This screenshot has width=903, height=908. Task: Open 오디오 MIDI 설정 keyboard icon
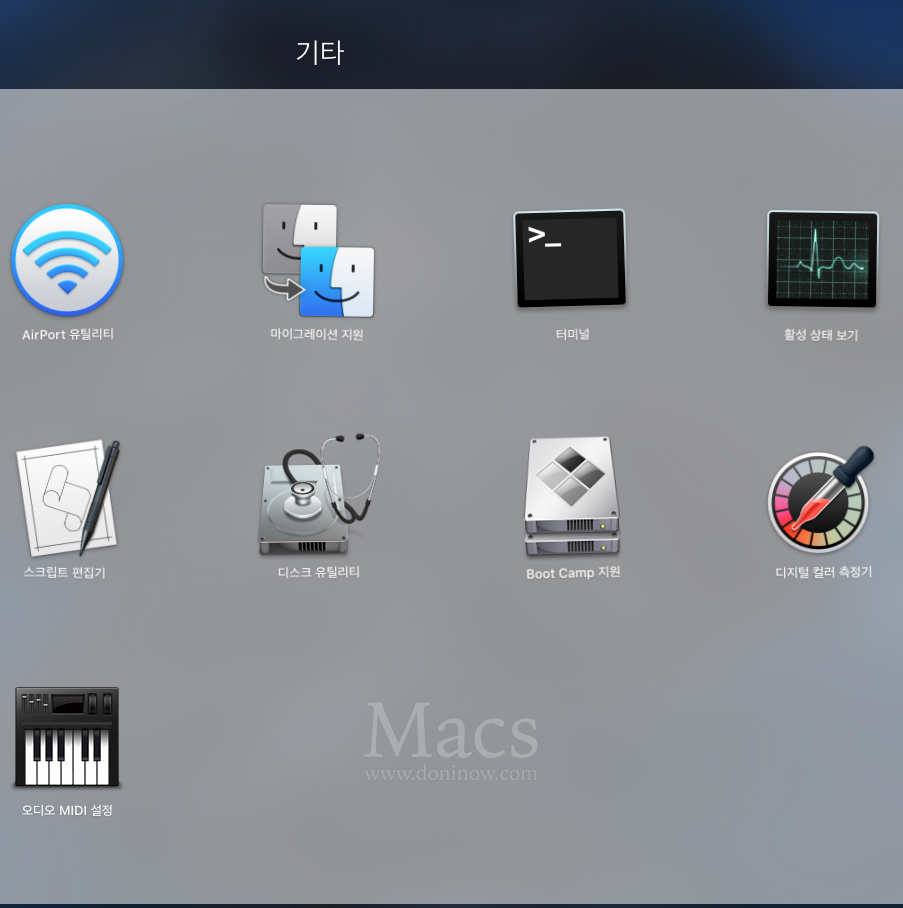[x=67, y=737]
